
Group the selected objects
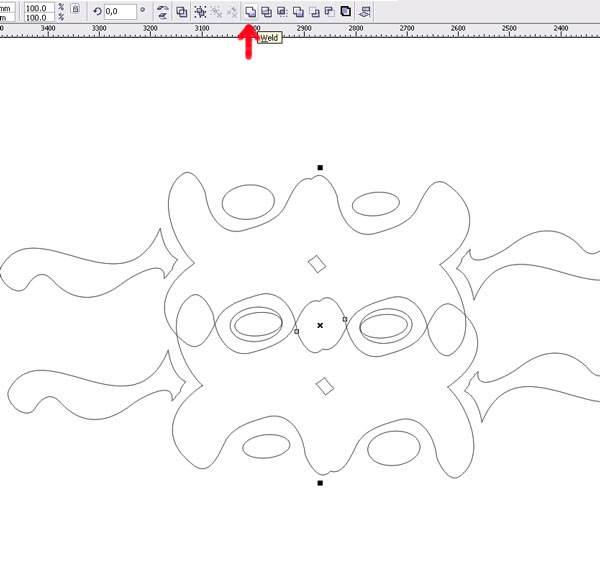[x=200, y=12]
